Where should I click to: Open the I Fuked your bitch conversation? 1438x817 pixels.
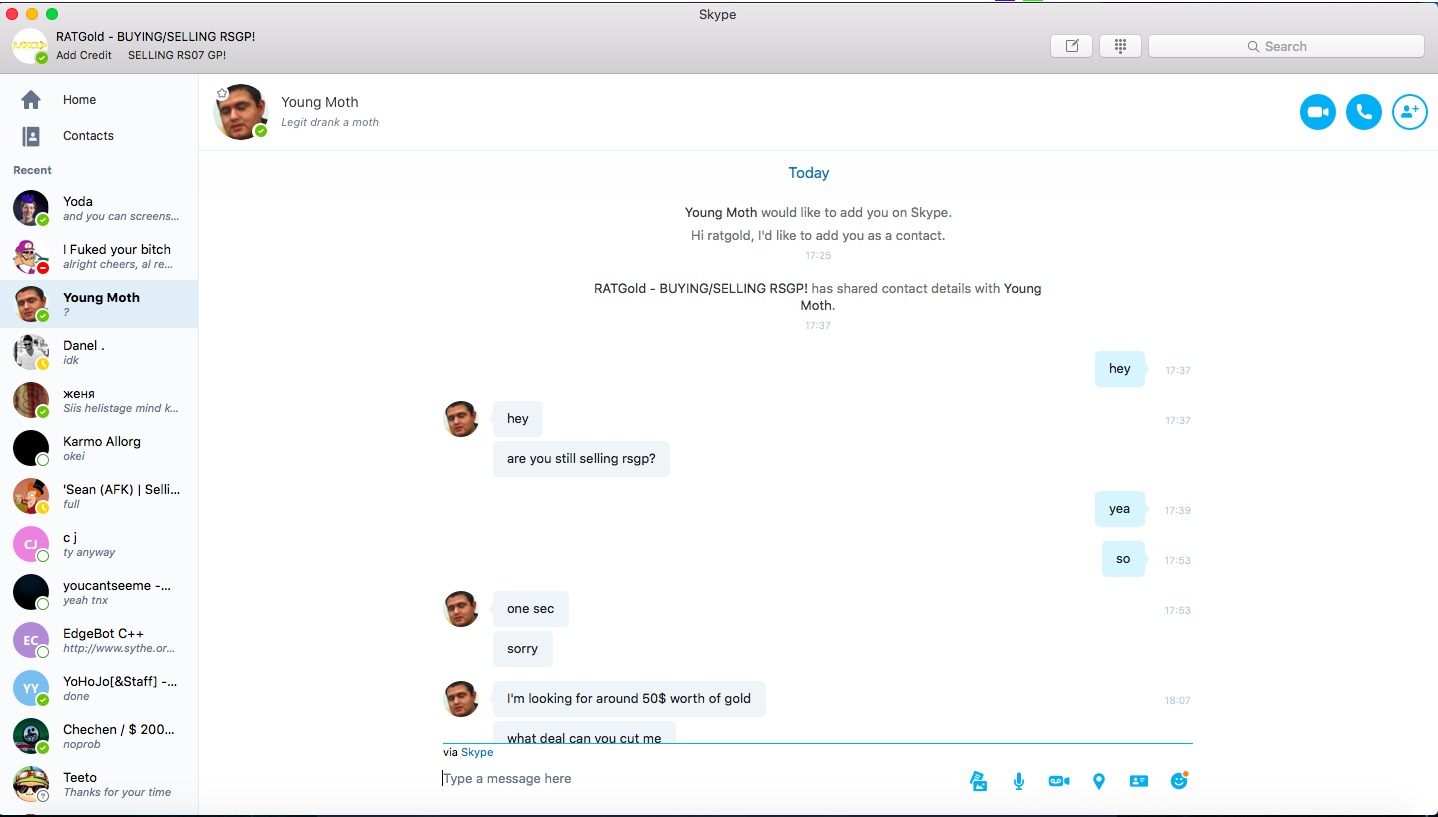click(x=99, y=256)
